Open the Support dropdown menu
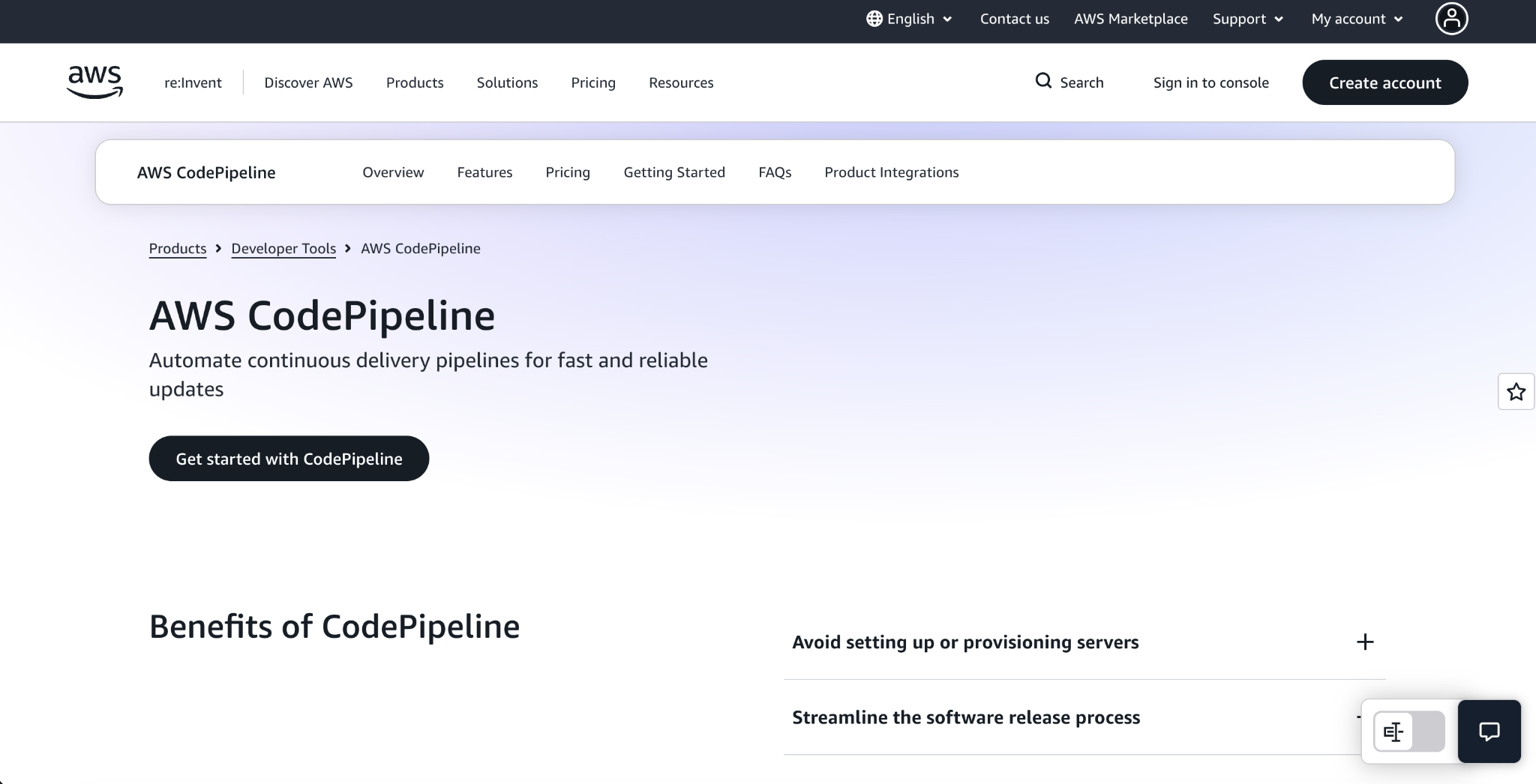This screenshot has width=1536, height=784. 1248,19
